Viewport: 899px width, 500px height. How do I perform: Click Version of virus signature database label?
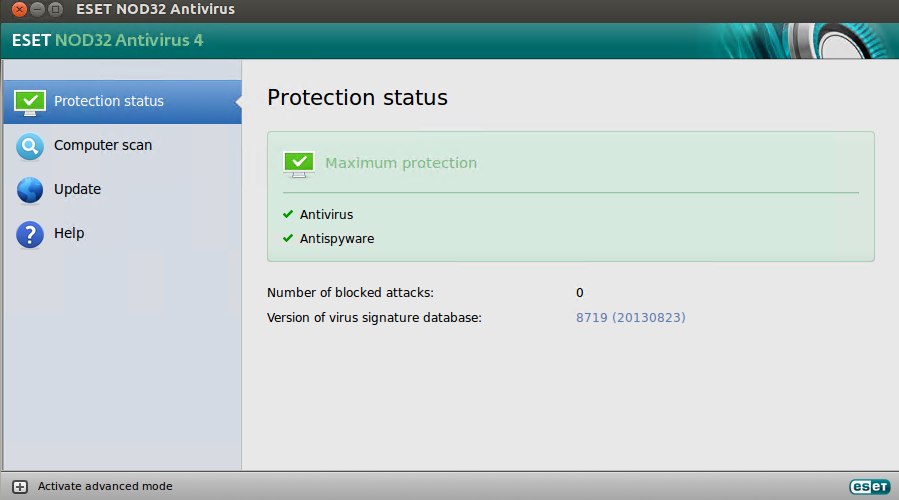(374, 318)
